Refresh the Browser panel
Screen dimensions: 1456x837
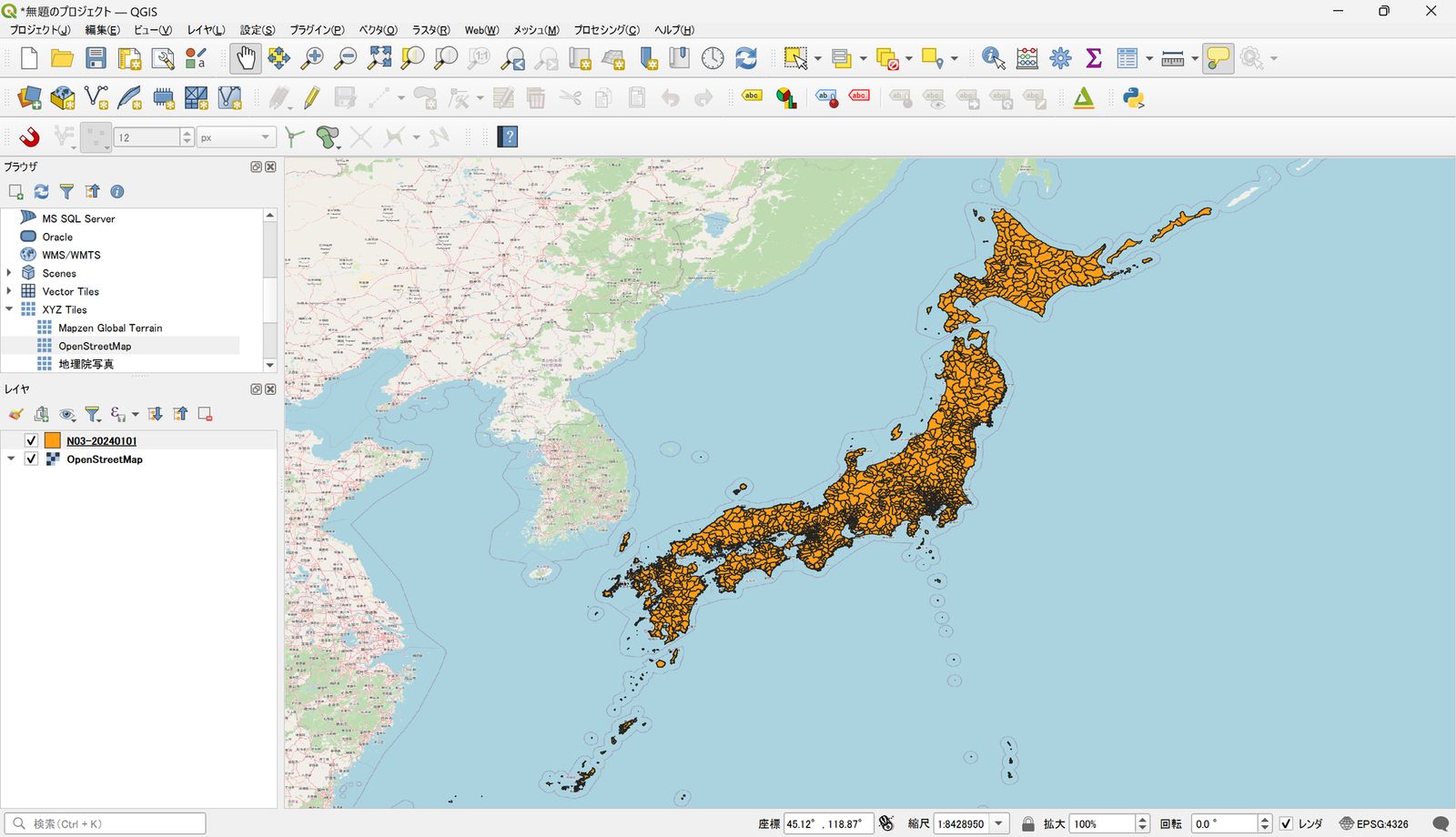coord(41,191)
